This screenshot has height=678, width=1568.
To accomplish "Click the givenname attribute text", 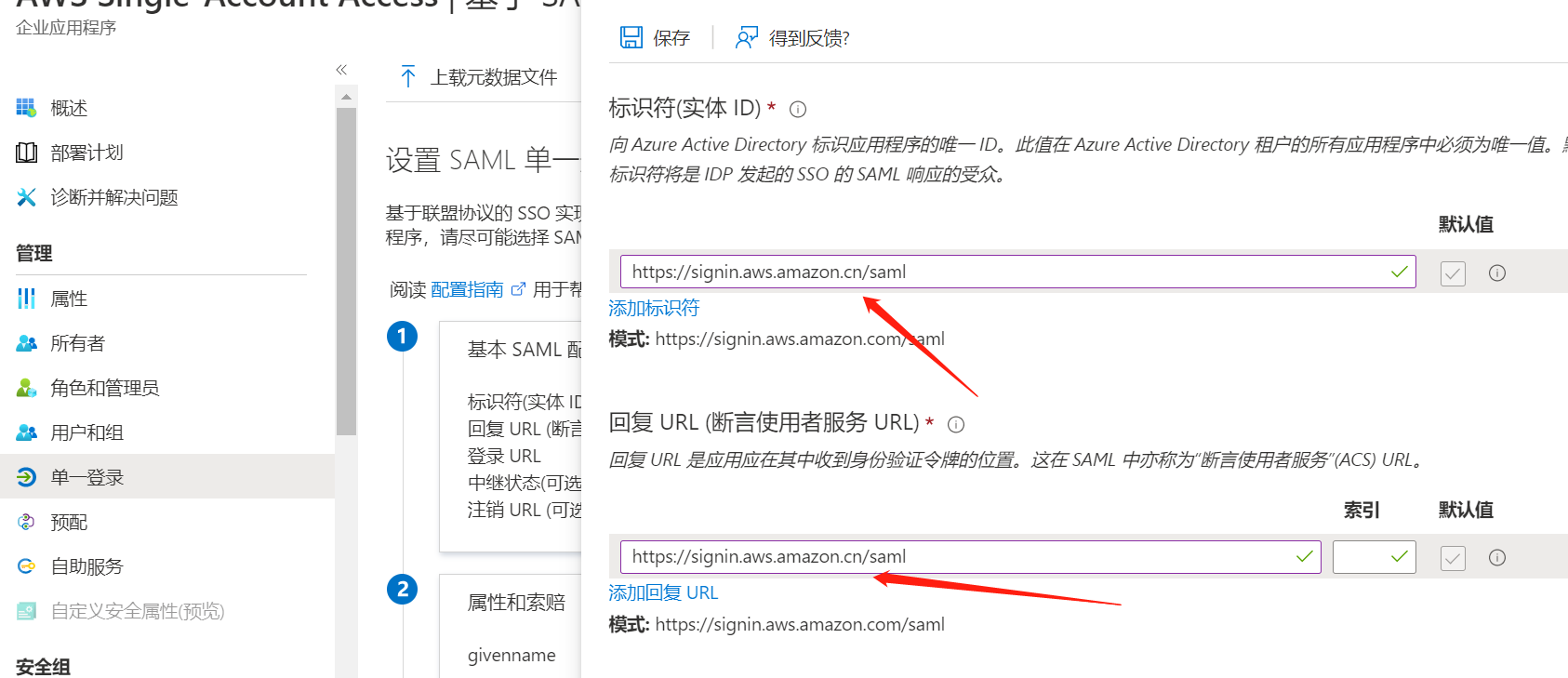I will [x=512, y=656].
